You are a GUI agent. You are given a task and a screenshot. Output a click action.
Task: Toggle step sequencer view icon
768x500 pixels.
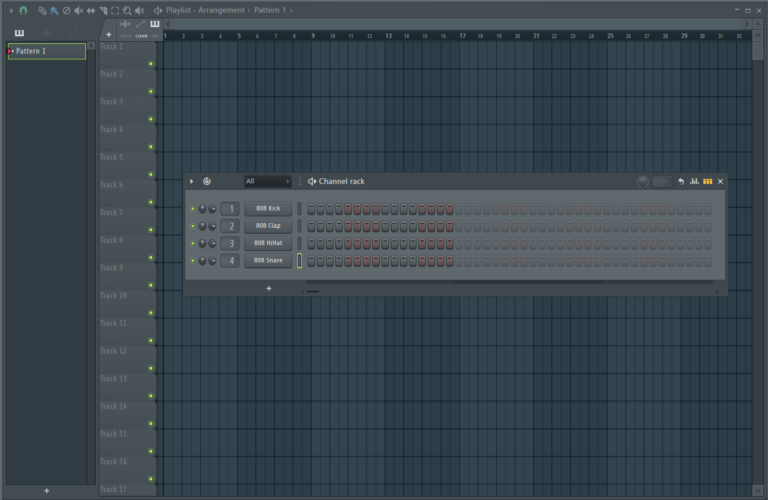(708, 182)
